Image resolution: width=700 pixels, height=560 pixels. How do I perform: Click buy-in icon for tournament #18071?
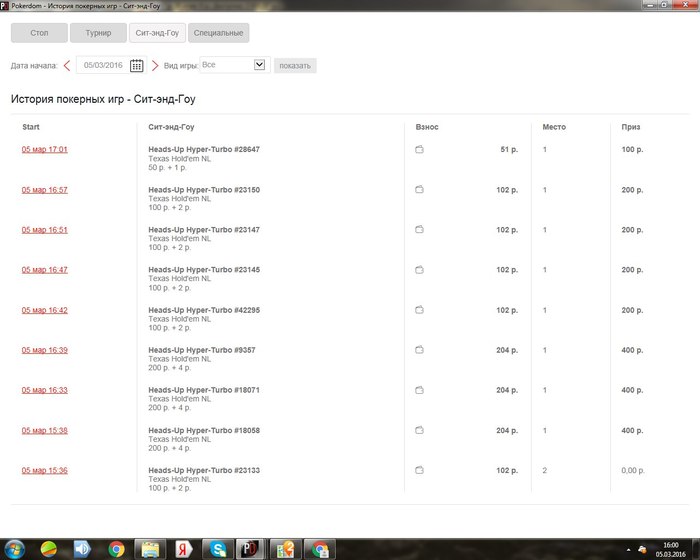tap(419, 390)
